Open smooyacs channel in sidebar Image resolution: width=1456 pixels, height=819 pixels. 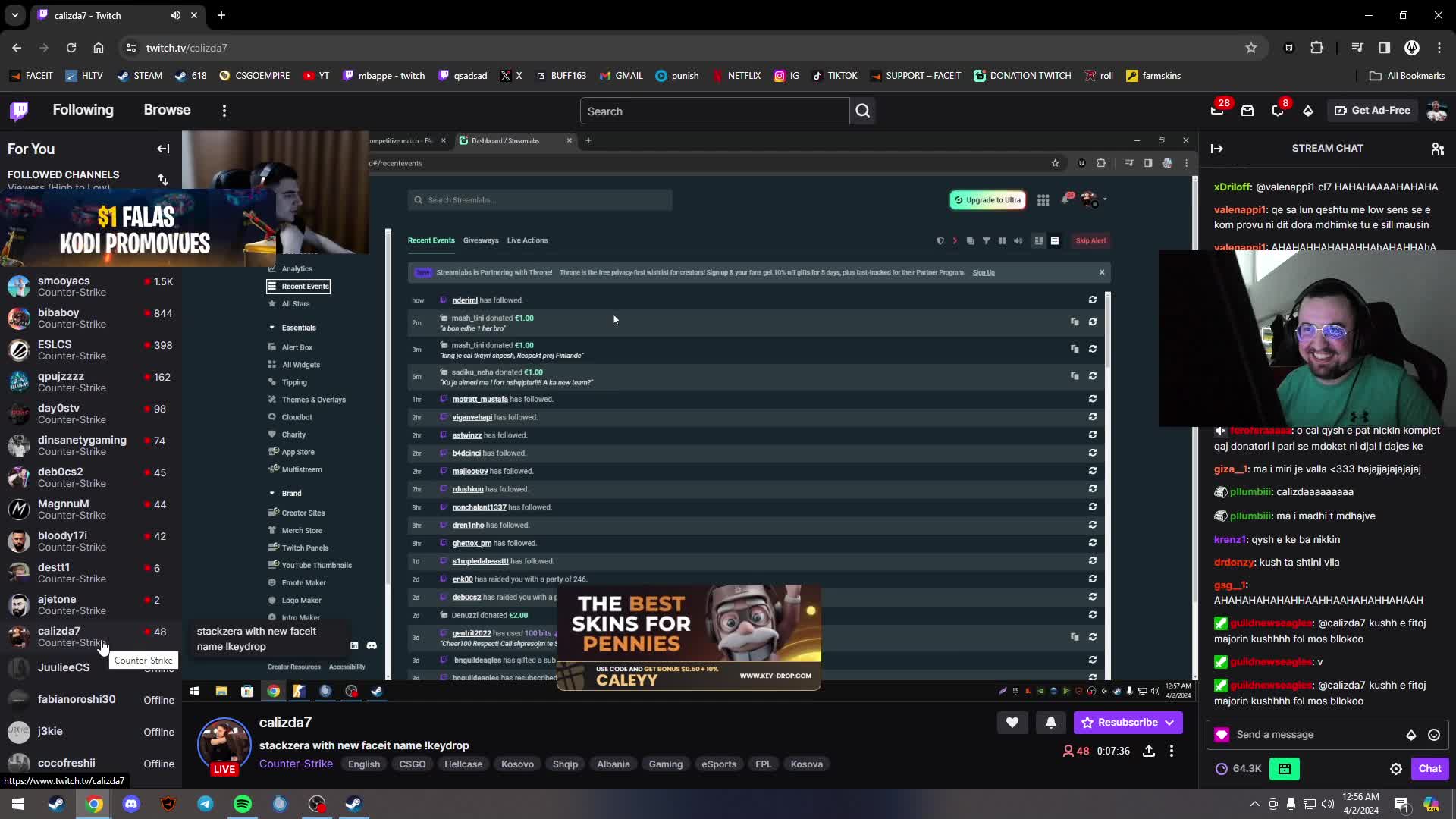(90, 287)
